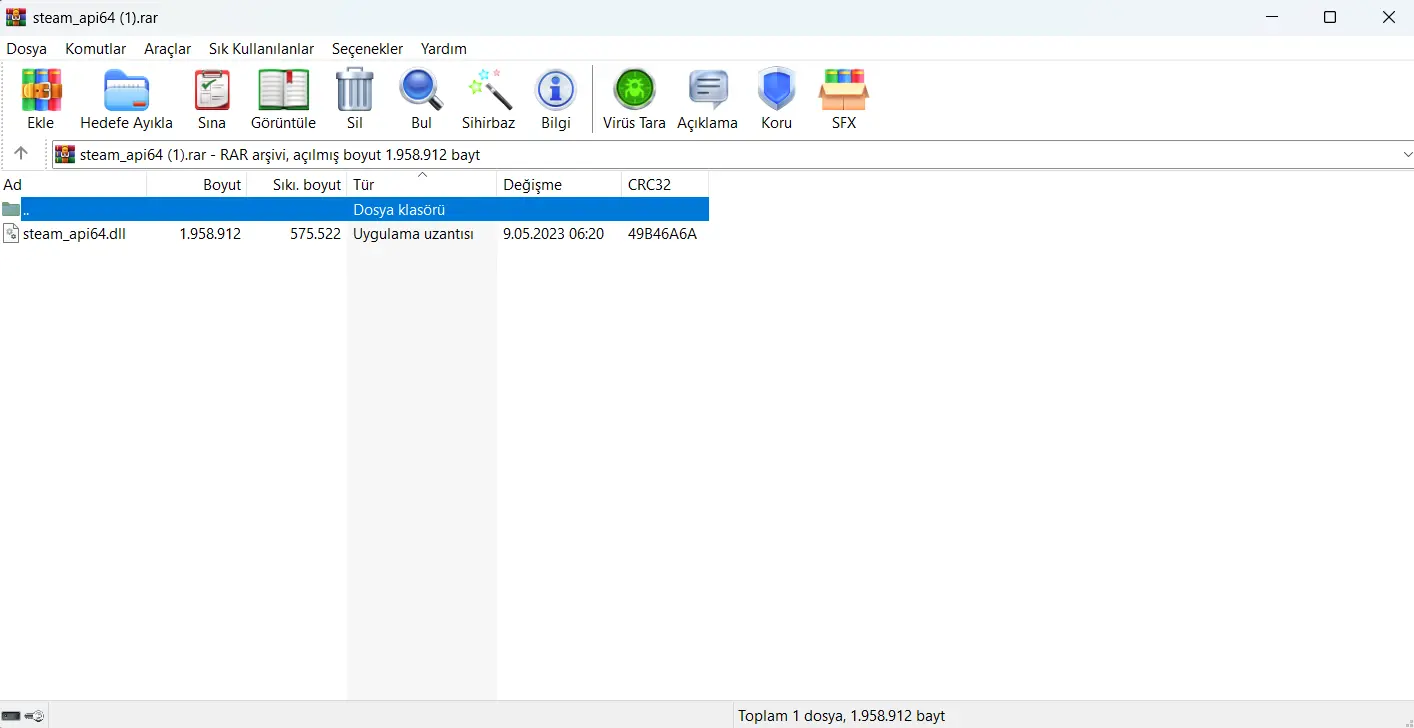This screenshot has height=728, width=1414.
Task: Click the steam_api64.dll file icon
Action: 11,234
